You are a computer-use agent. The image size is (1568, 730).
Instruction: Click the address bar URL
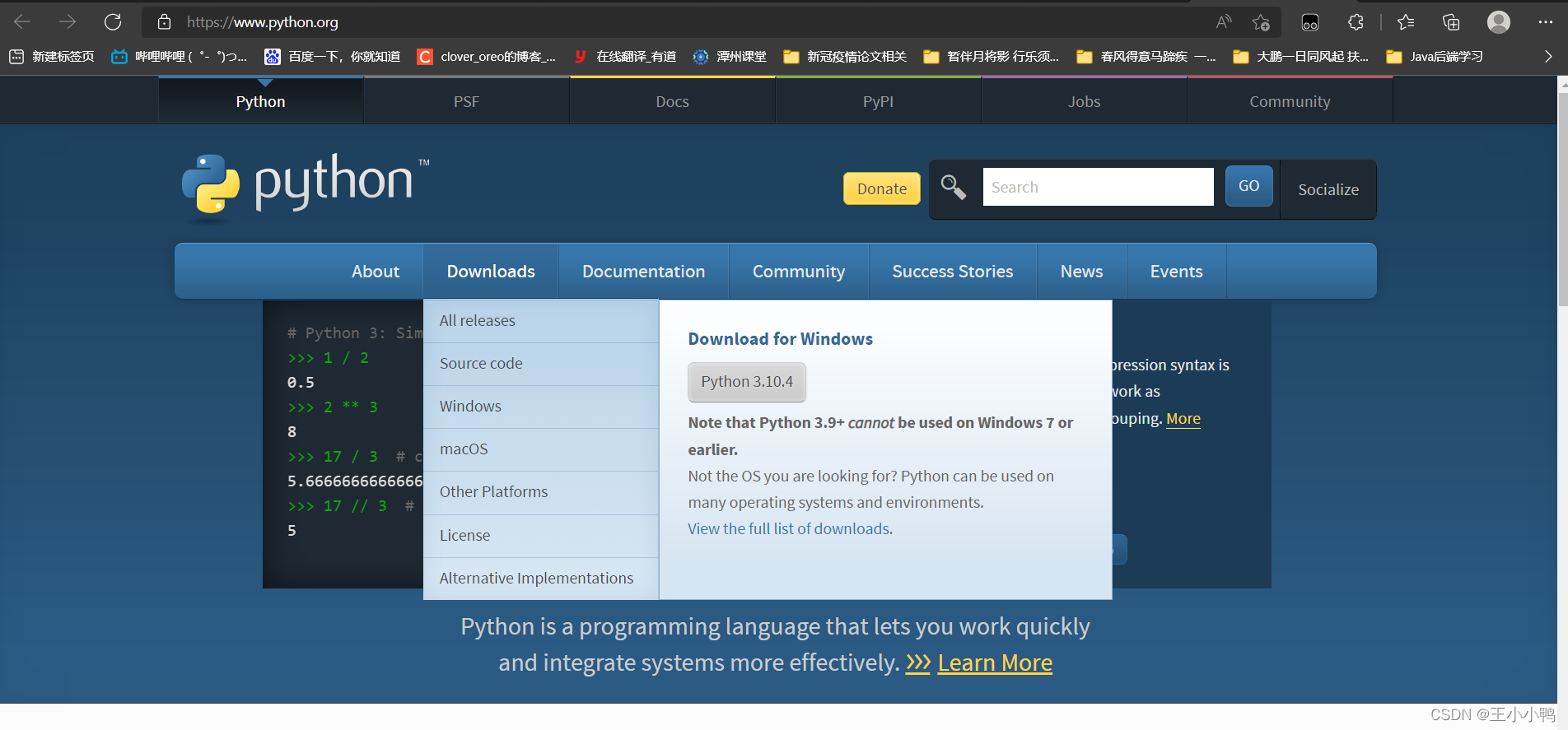tap(262, 22)
